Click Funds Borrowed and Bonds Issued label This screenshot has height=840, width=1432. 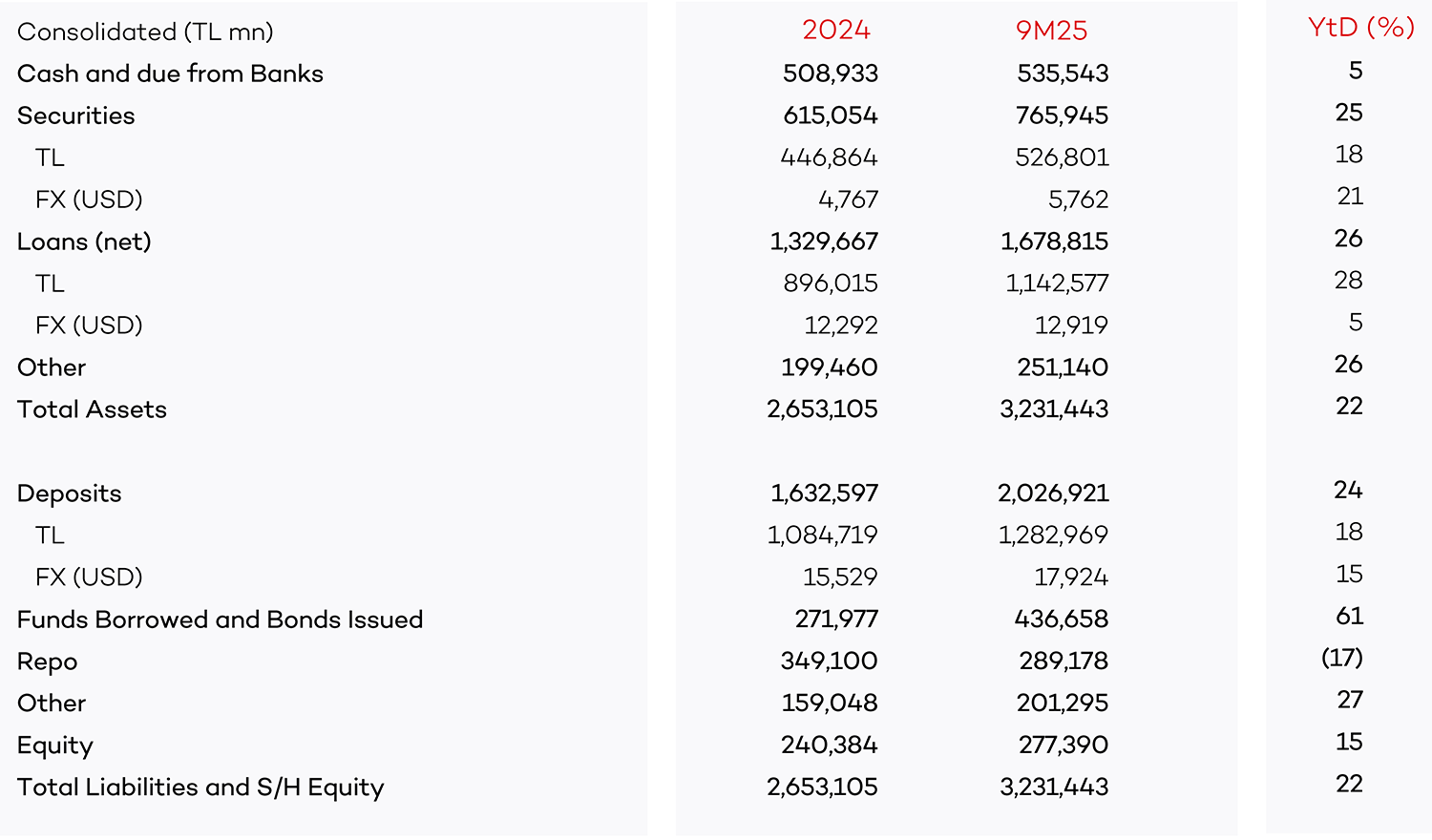220,619
